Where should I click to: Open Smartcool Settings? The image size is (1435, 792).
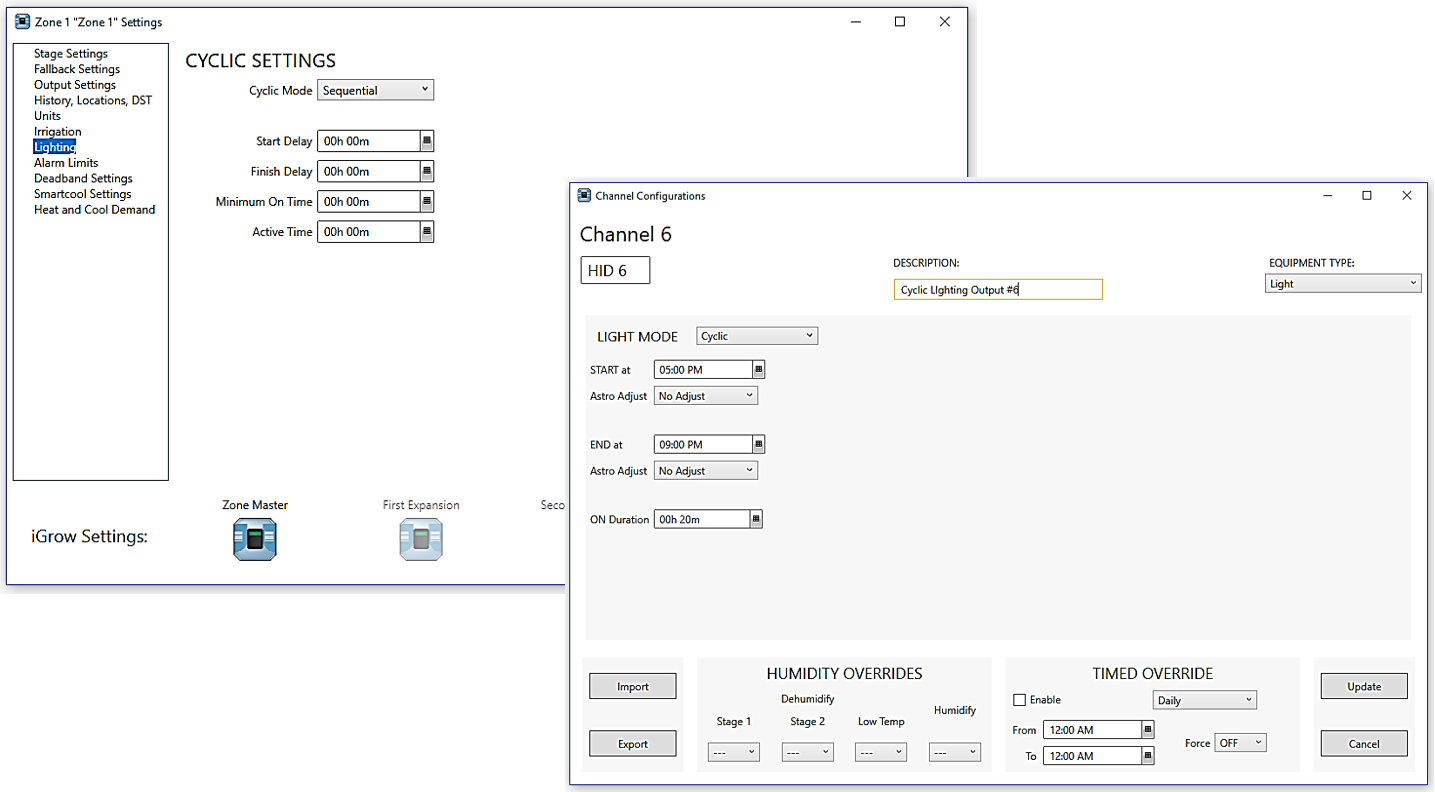[x=83, y=194]
